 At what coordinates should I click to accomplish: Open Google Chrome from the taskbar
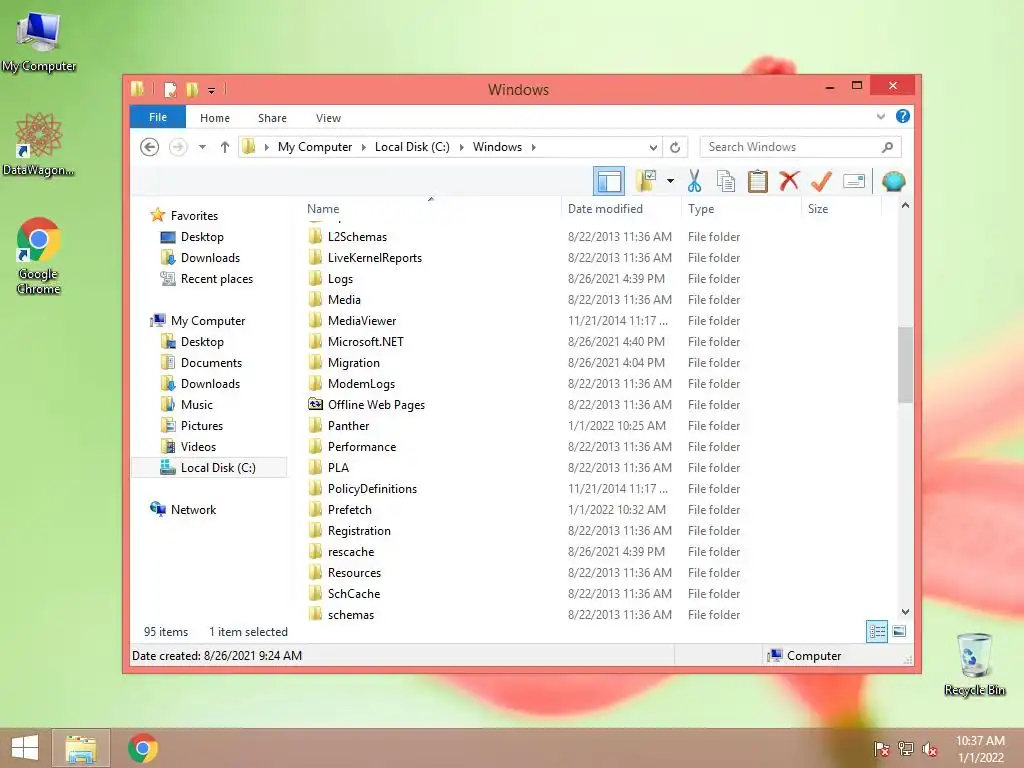(x=142, y=748)
